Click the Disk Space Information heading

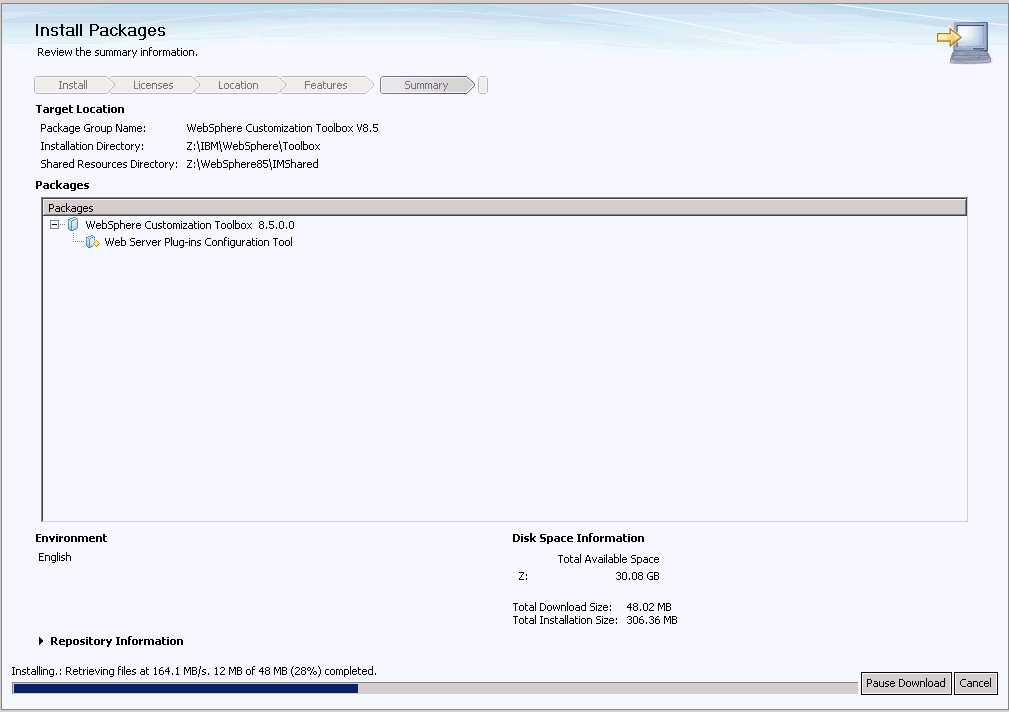pos(578,538)
